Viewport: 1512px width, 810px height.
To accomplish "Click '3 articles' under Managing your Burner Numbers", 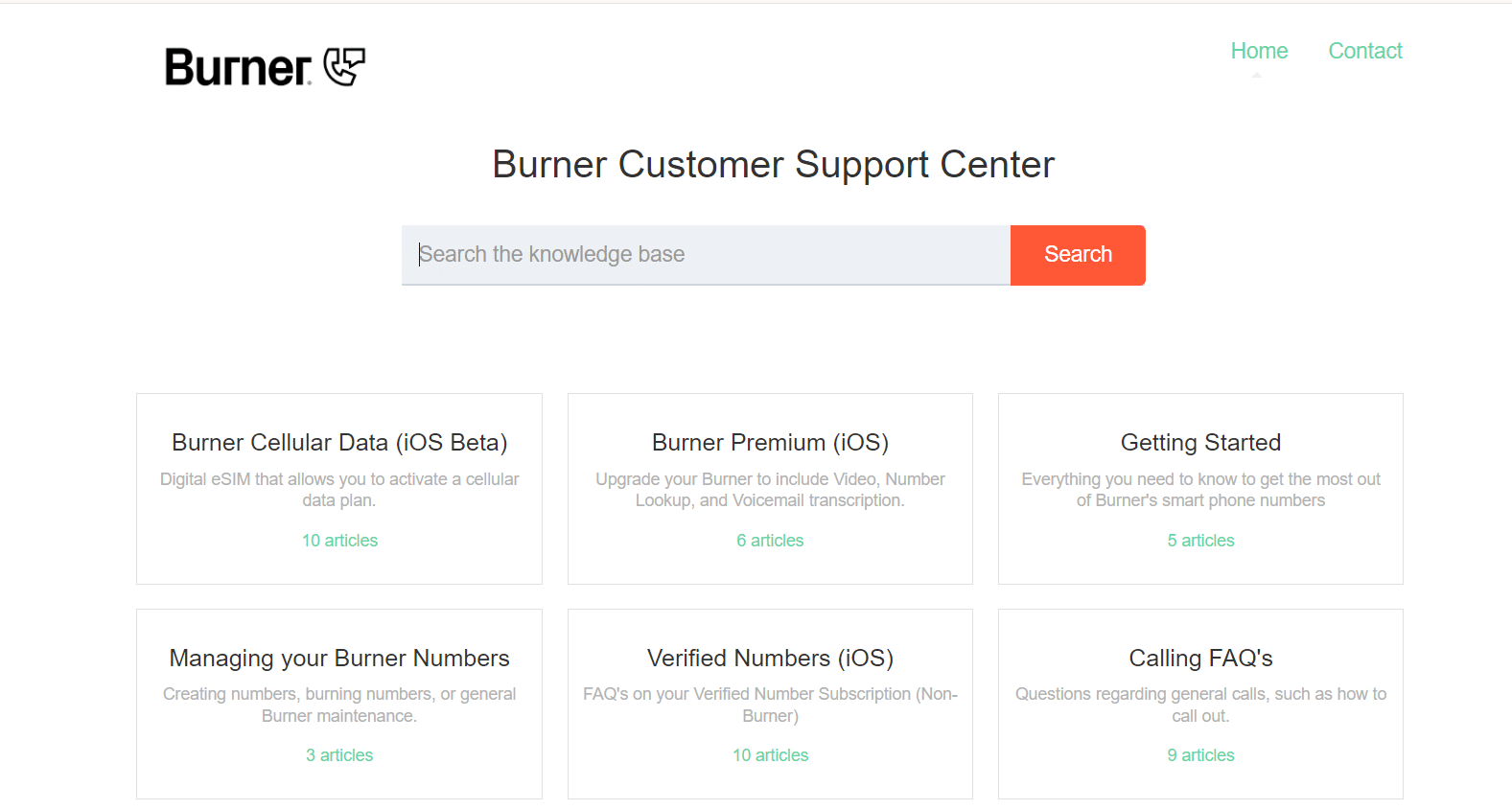I will 339,755.
